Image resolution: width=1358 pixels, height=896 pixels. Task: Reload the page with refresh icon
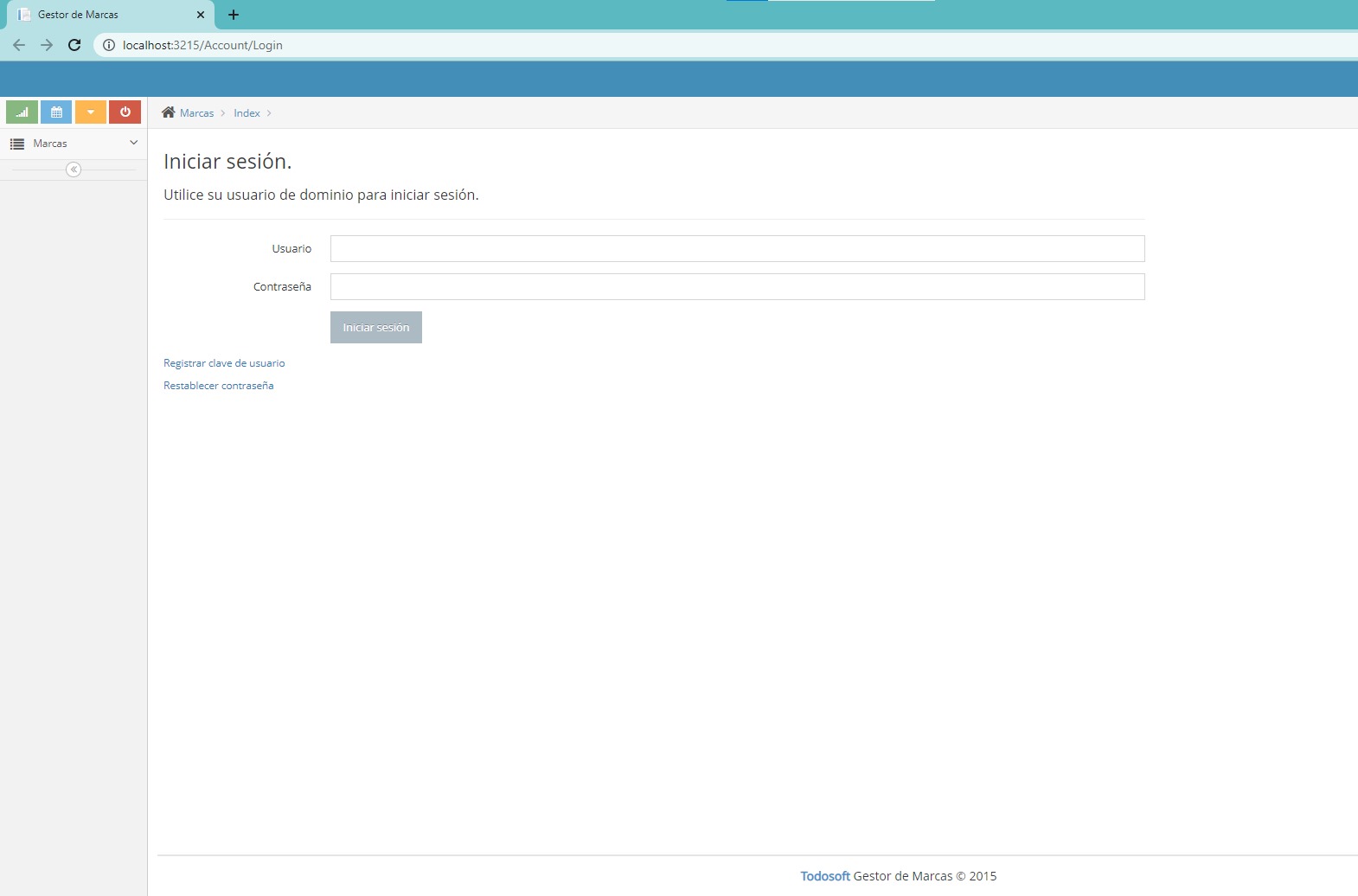[x=74, y=45]
